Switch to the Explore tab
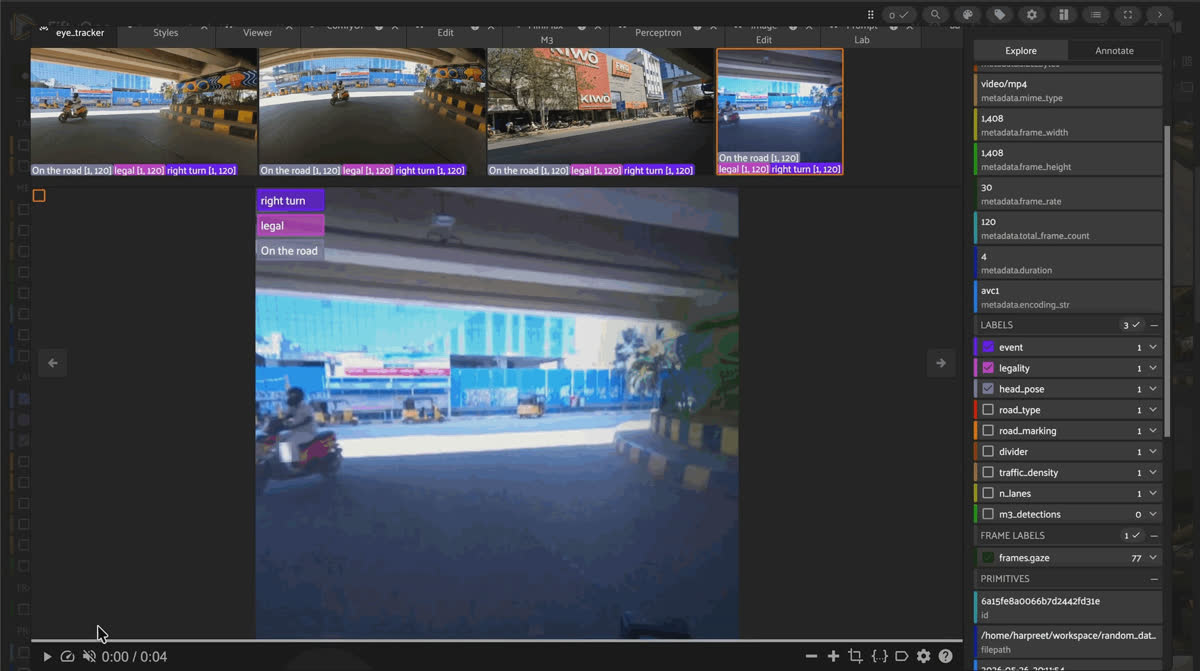 tap(1021, 50)
